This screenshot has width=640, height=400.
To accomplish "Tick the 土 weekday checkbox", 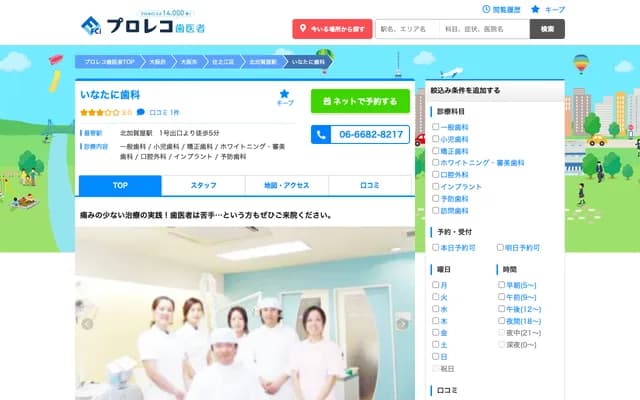I will click(x=436, y=344).
